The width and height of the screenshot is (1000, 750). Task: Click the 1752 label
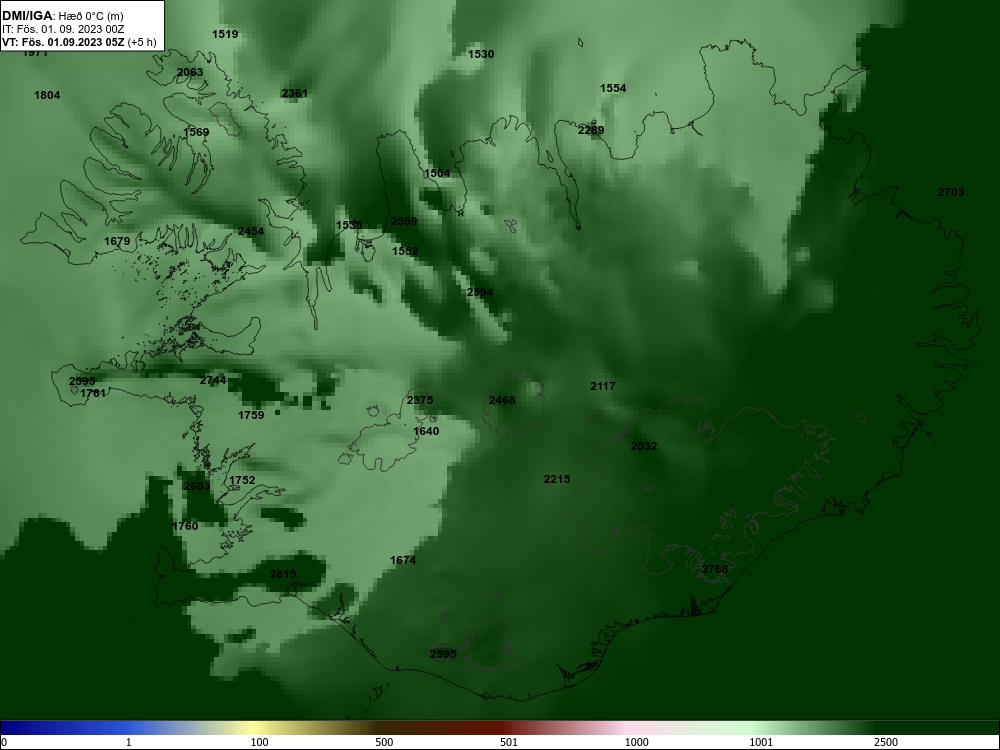(242, 480)
